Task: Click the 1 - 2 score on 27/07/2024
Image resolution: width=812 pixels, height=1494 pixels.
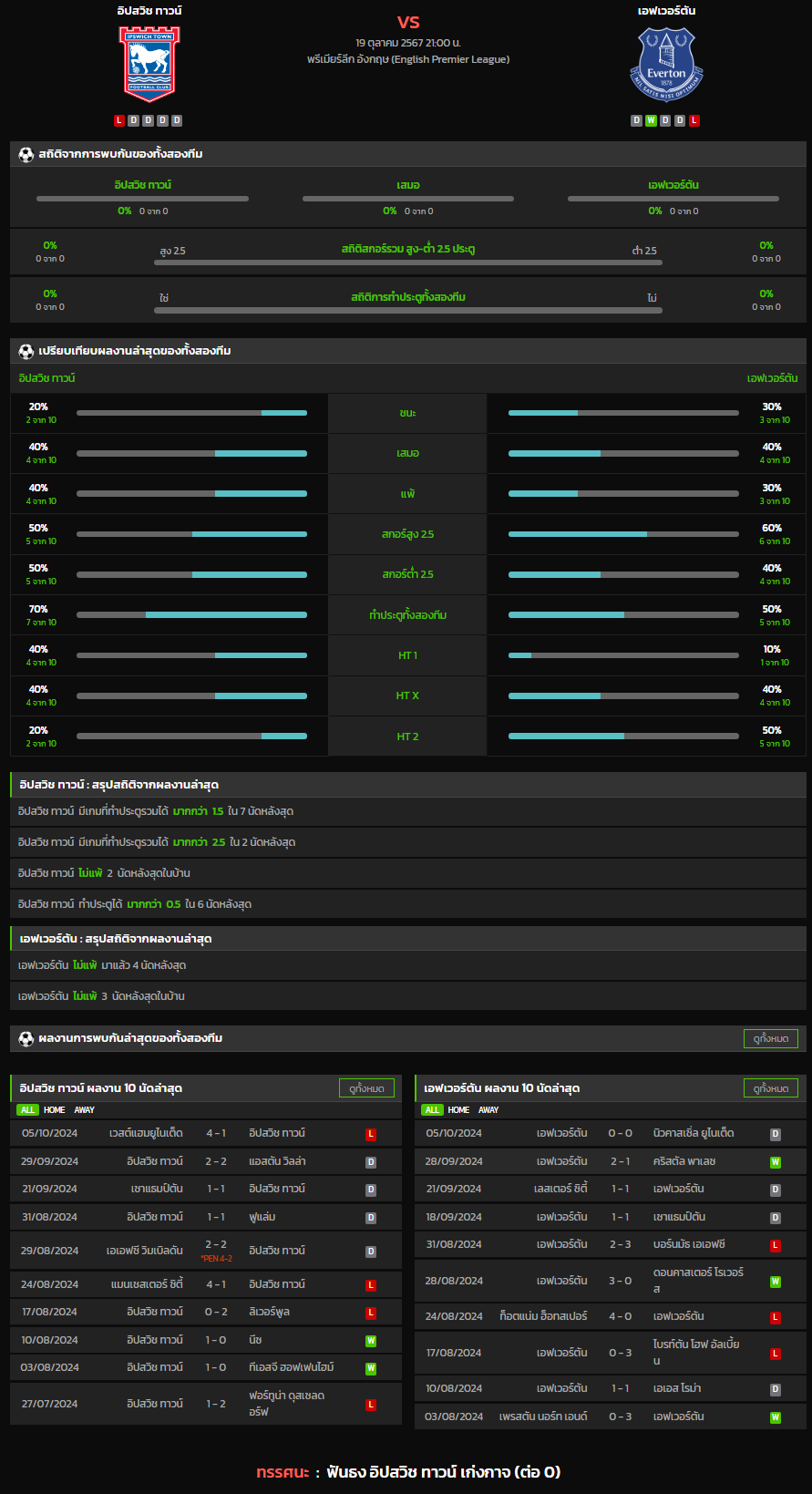Action: point(216,1405)
